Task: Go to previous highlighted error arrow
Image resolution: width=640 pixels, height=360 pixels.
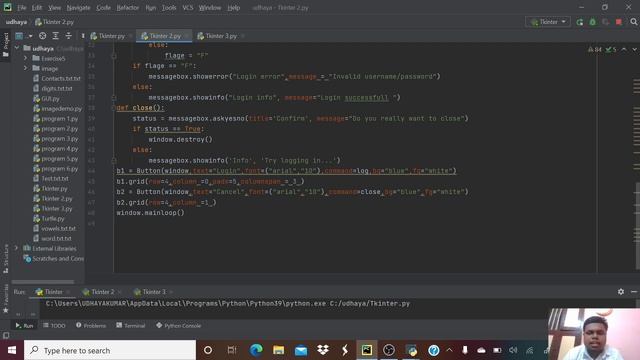Action: 624,49
